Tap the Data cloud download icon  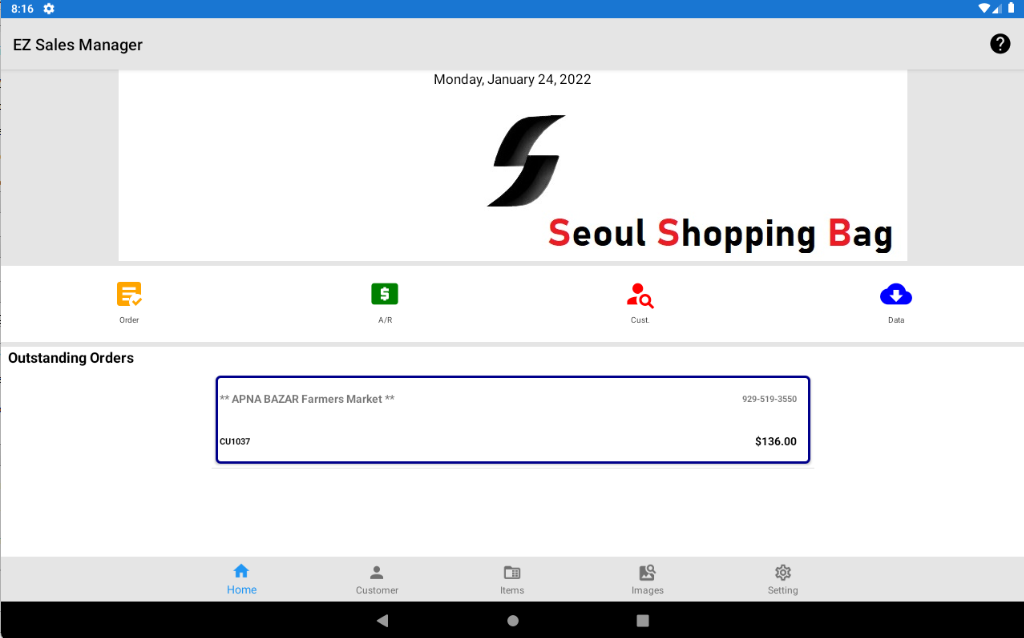(896, 295)
